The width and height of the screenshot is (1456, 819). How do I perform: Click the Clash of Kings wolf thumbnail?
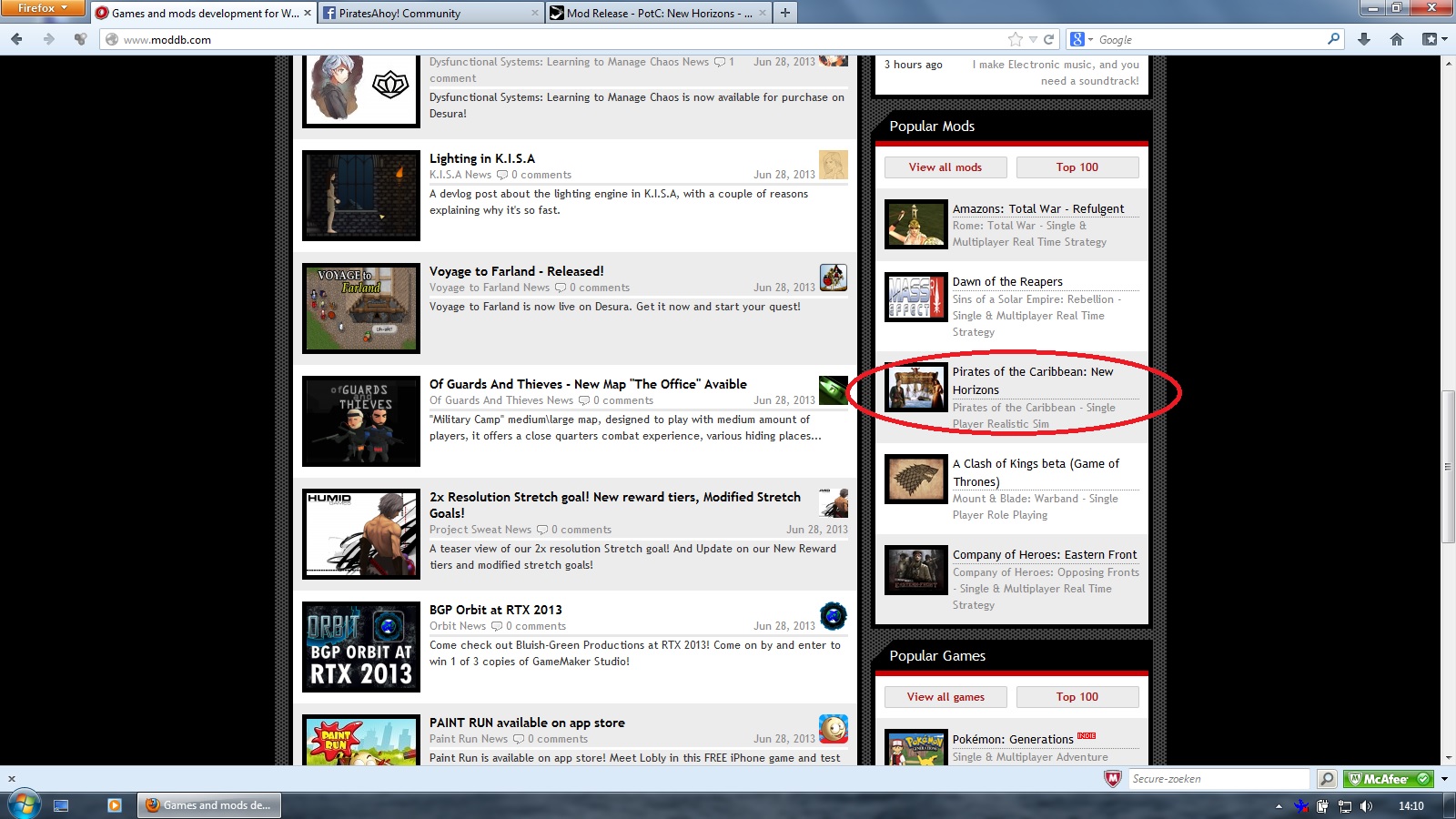point(916,479)
